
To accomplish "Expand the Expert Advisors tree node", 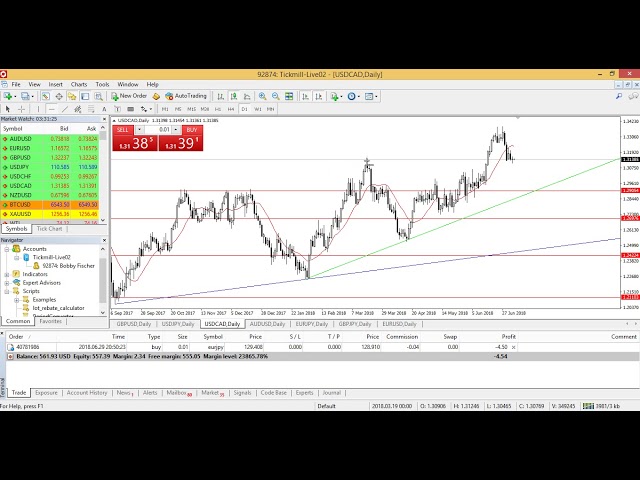I will point(6,282).
